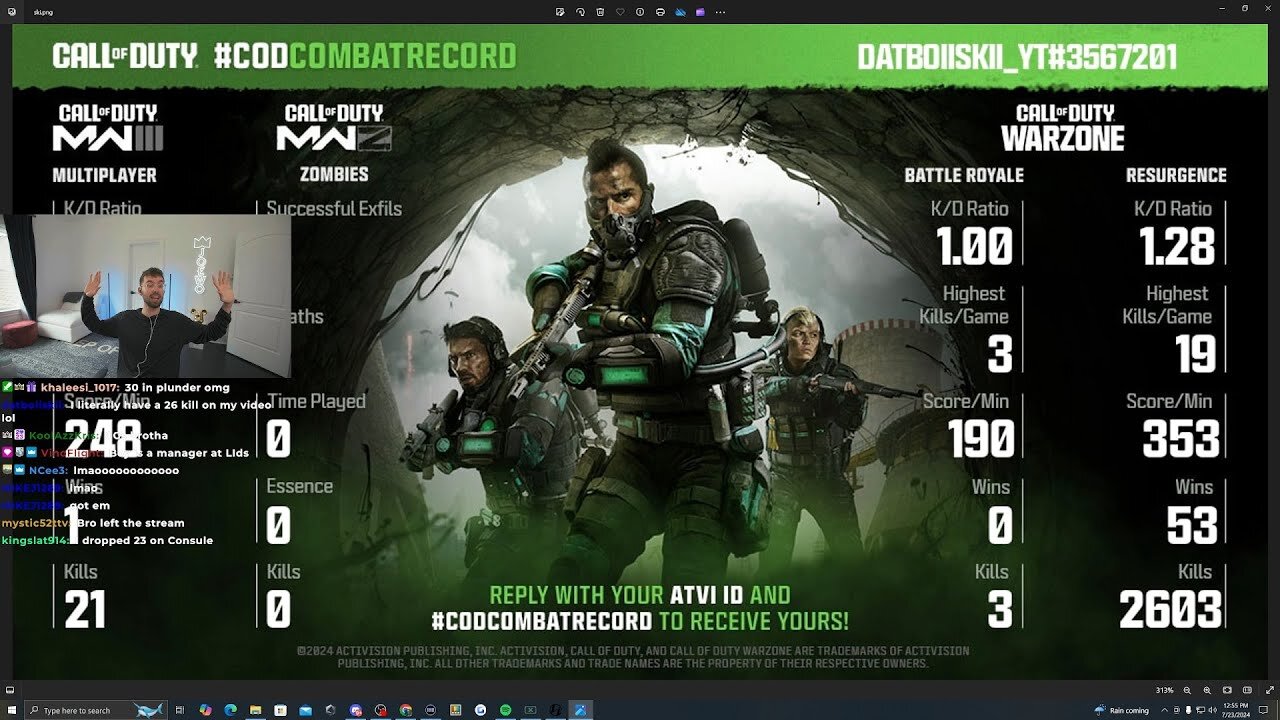Open Microsoft Edge from the taskbar
The width and height of the screenshot is (1280, 720).
click(x=230, y=710)
